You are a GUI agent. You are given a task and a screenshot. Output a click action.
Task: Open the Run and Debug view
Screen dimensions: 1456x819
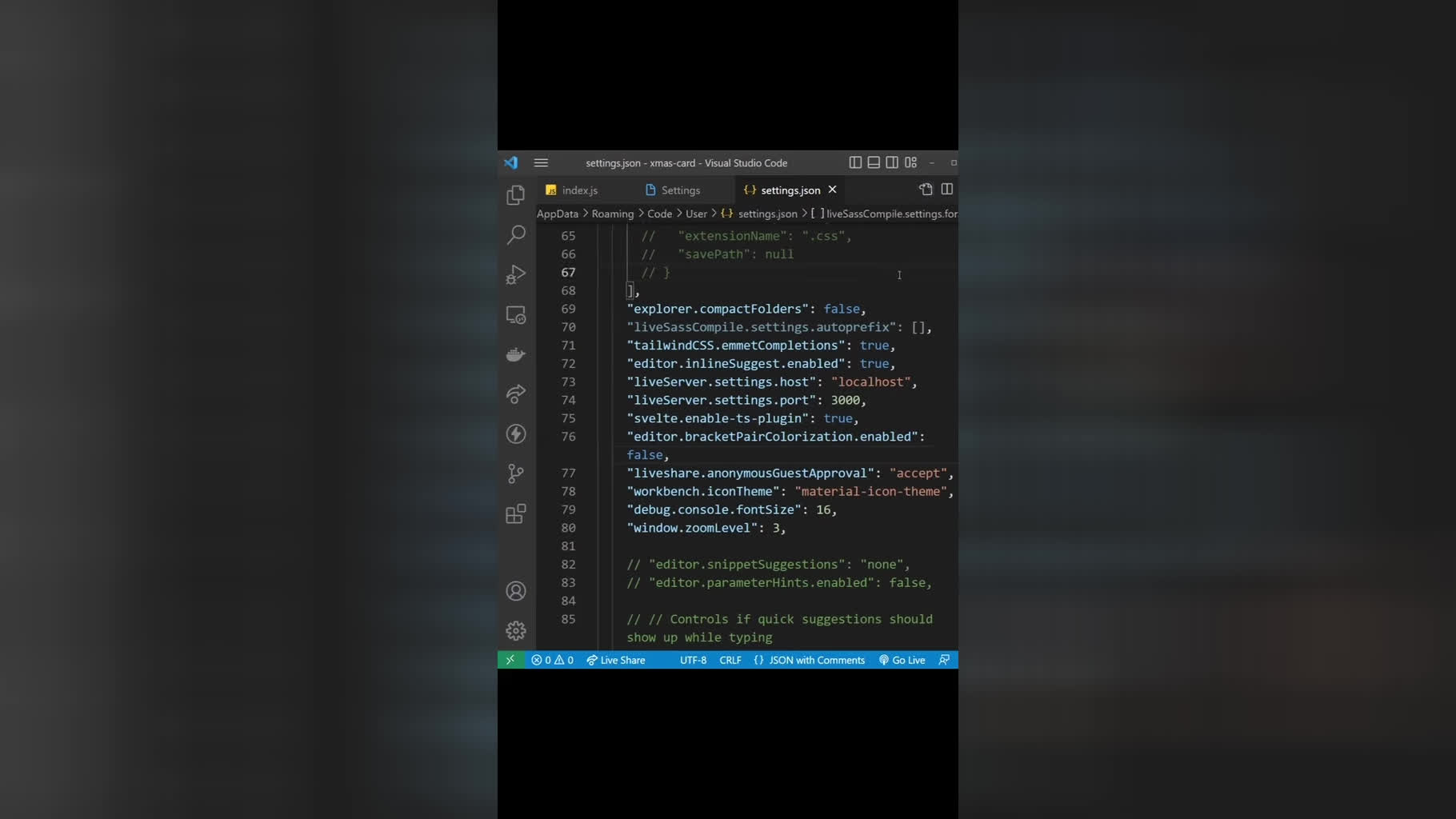click(x=516, y=274)
